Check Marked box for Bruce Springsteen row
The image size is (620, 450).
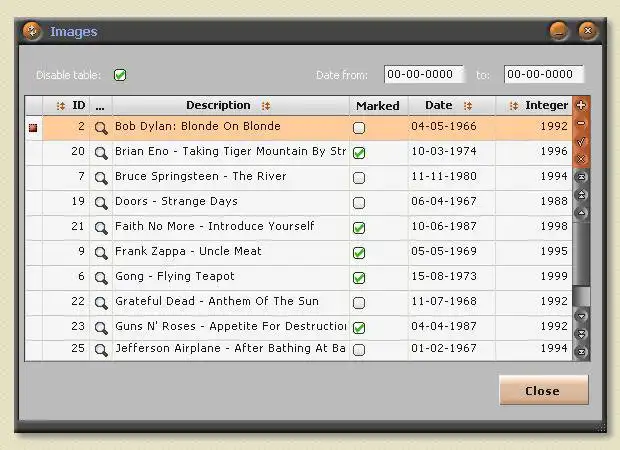[x=359, y=178]
